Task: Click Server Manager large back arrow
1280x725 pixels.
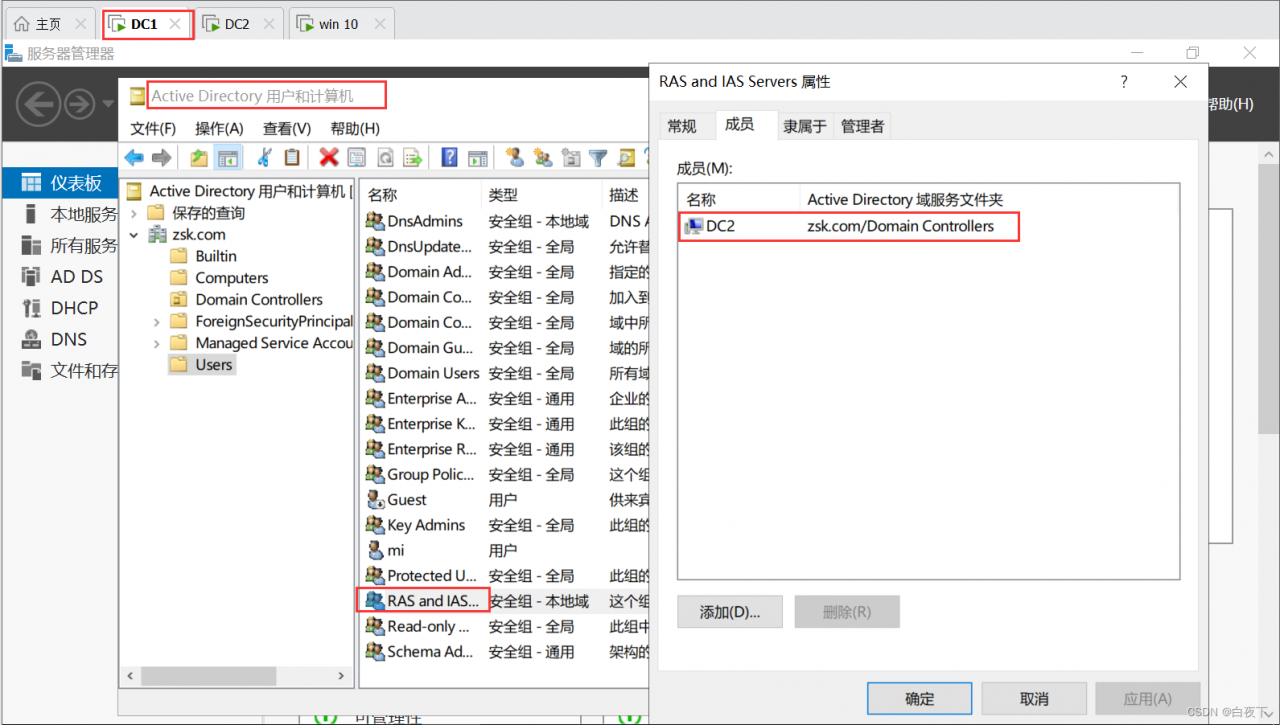Action: point(38,103)
